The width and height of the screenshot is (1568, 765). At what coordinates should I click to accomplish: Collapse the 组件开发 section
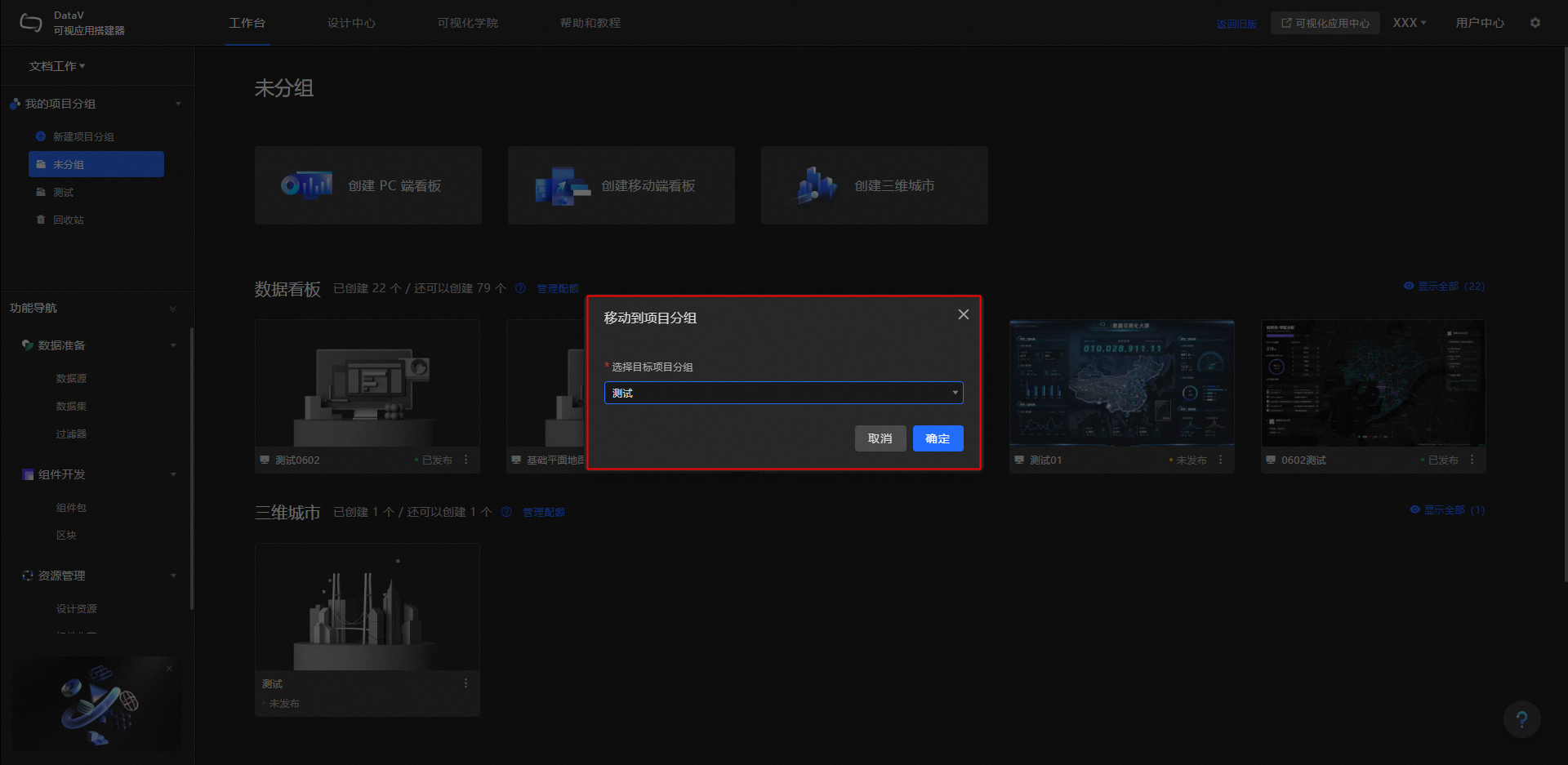point(173,474)
